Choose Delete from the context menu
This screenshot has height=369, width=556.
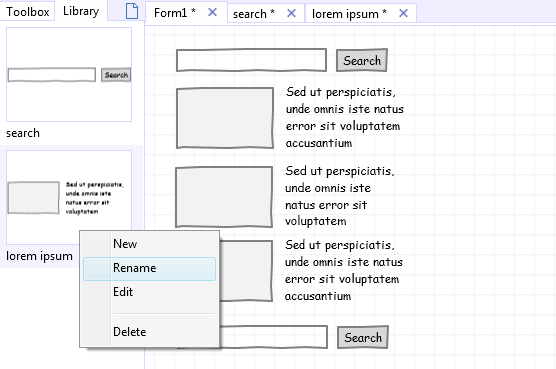click(x=149, y=332)
